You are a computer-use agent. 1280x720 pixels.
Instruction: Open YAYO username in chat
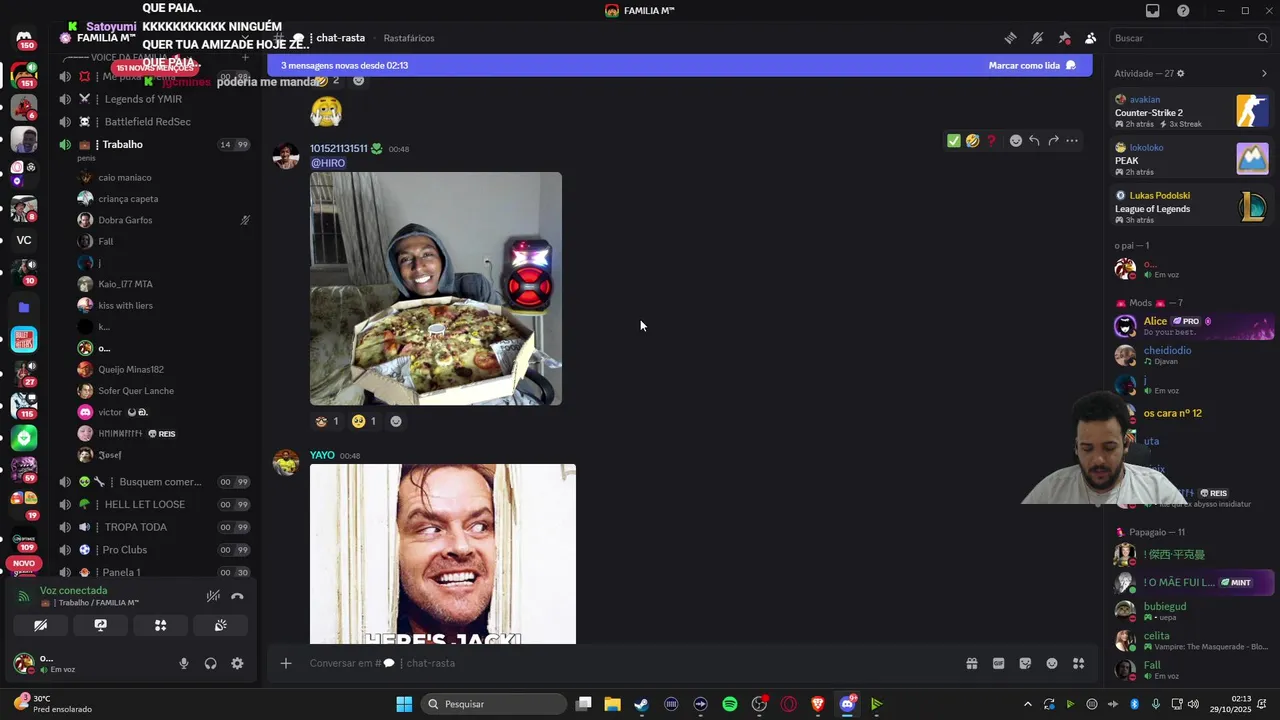tap(322, 455)
